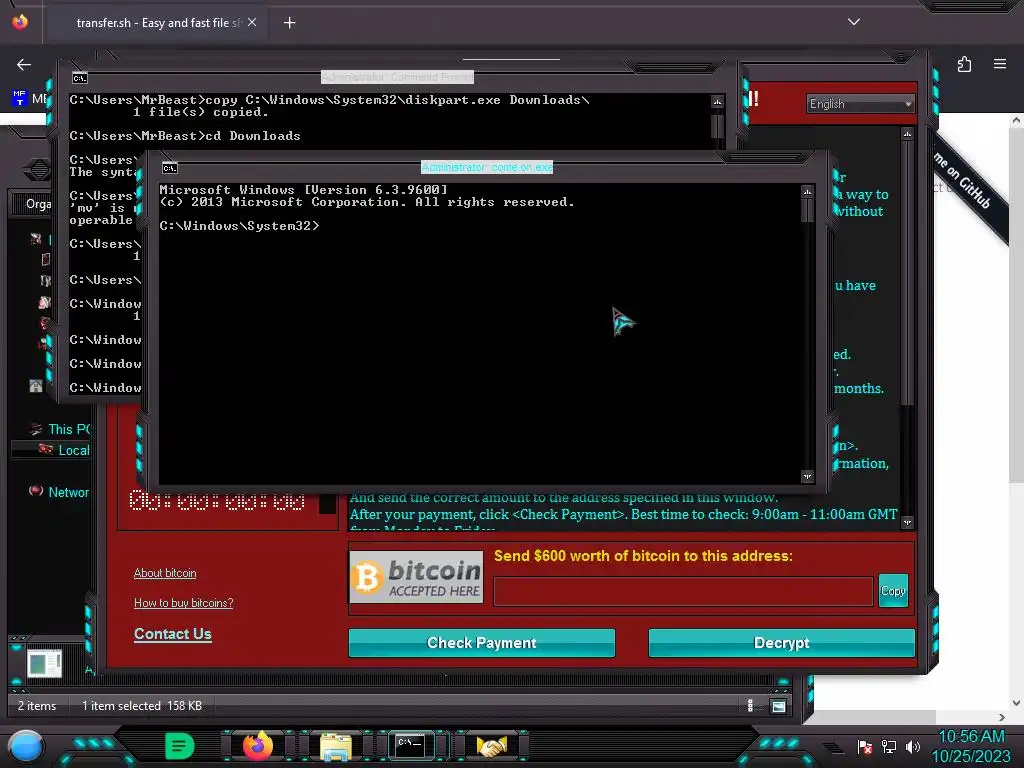Click the '1 item selected 158 KB' status text
Viewport: 1024px width, 768px height.
[142, 705]
